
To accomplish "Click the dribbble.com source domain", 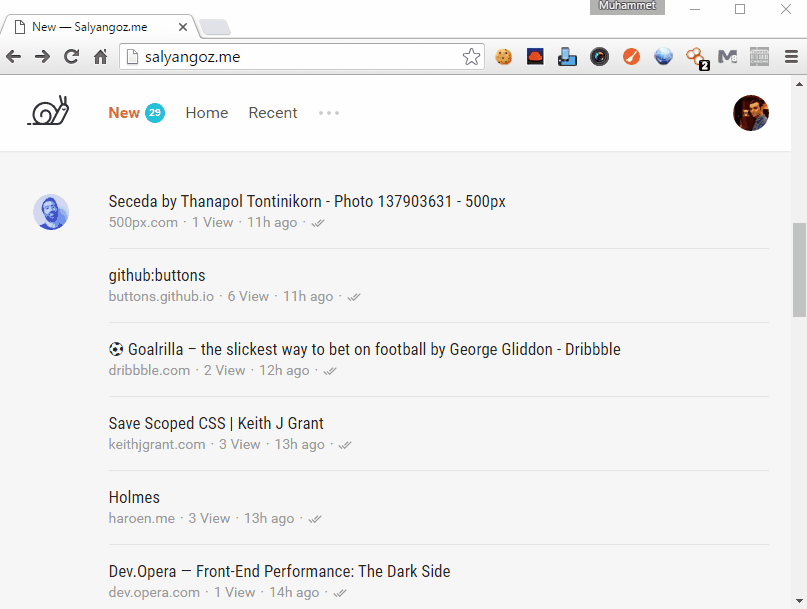I will click(149, 371).
